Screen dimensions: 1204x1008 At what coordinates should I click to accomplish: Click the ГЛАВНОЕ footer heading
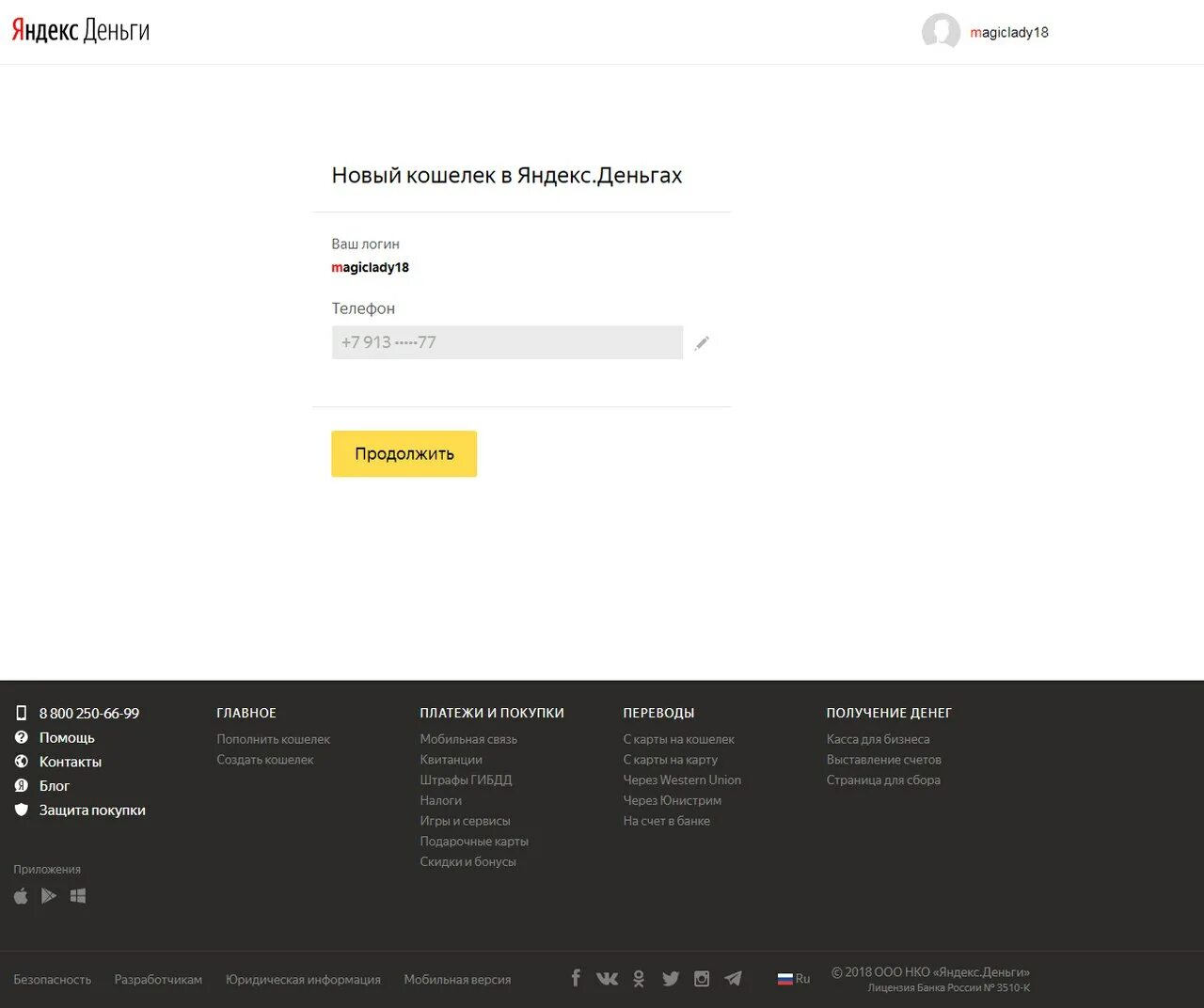(x=246, y=714)
